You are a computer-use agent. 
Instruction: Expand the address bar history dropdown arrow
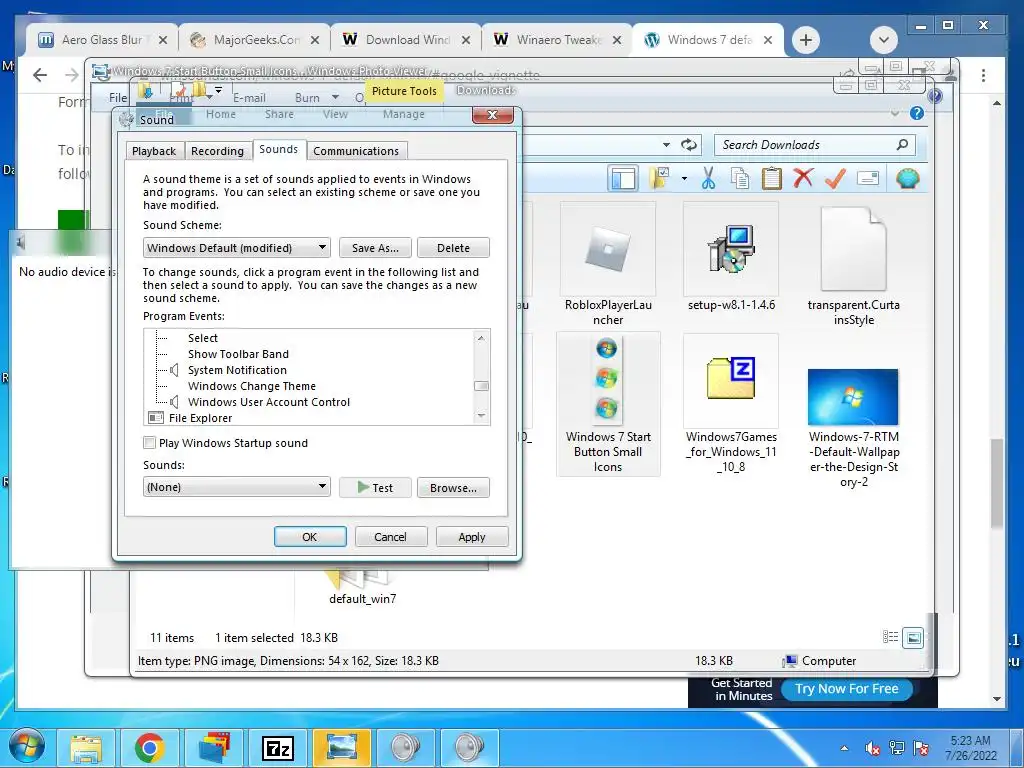[666, 145]
